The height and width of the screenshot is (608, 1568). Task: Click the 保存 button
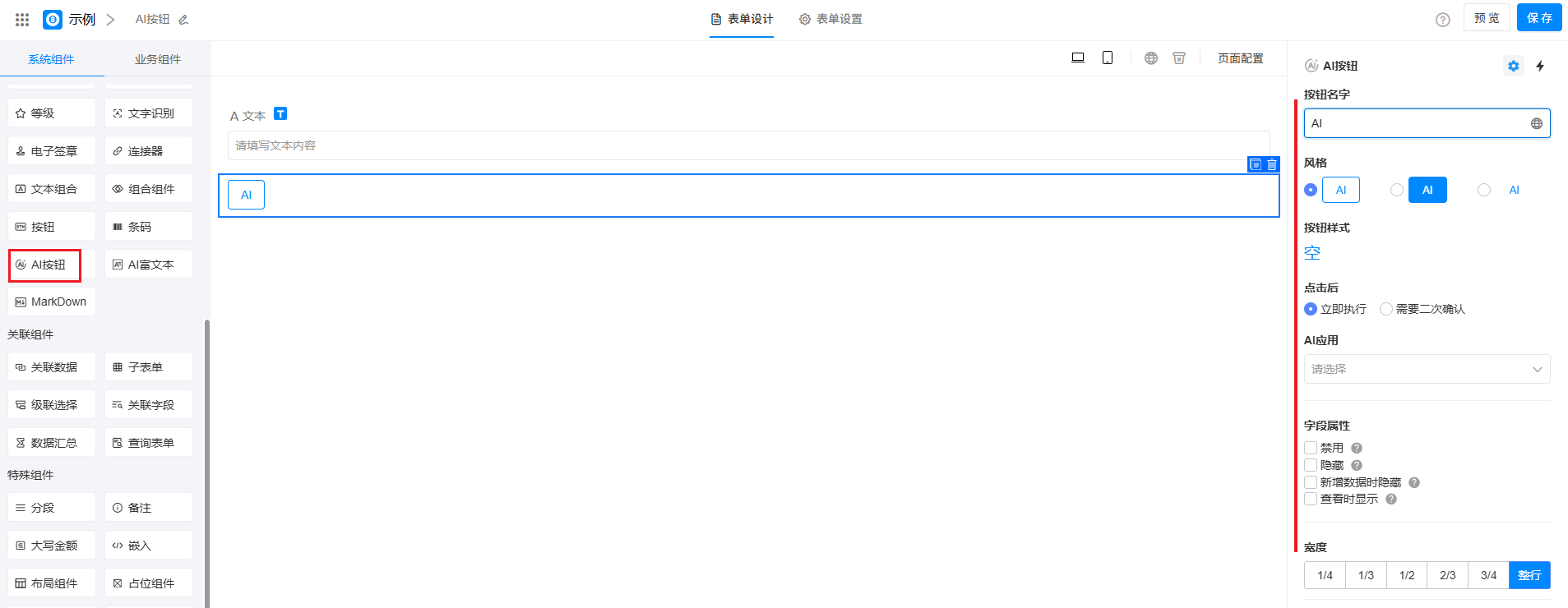tap(1538, 18)
